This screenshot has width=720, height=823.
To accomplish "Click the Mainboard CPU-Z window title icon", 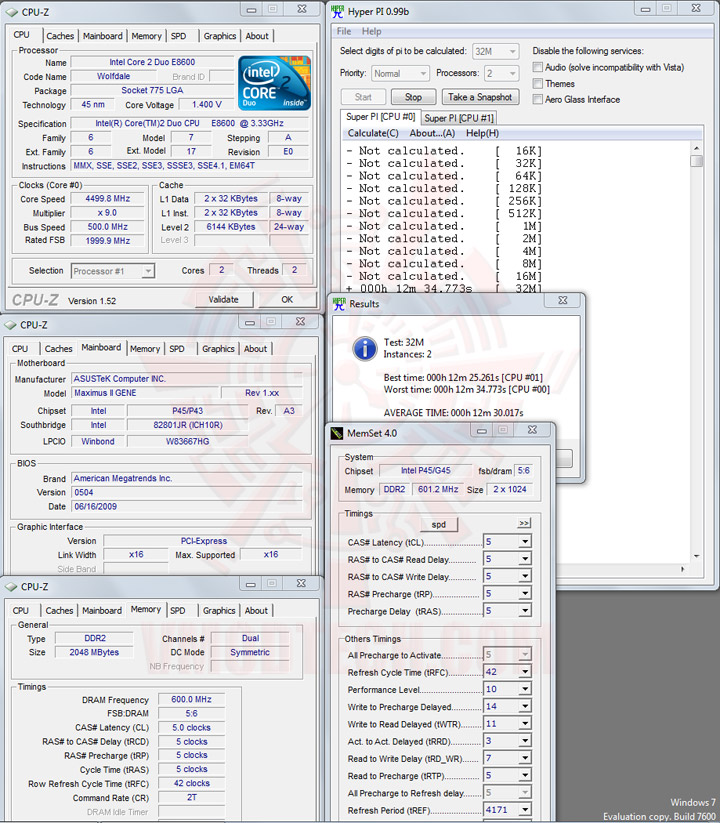I will click(10, 325).
